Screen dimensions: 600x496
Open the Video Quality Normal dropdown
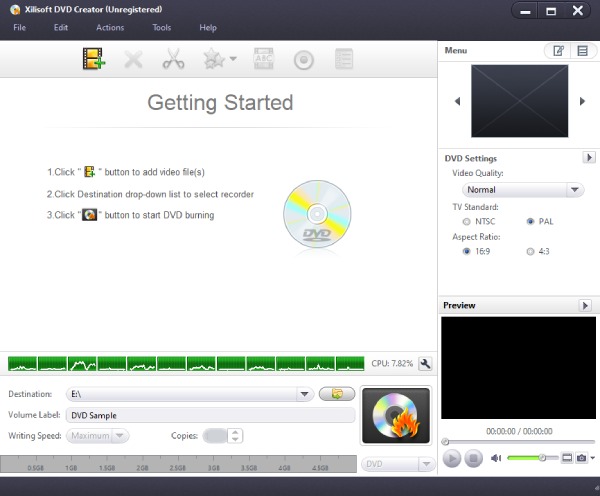click(x=523, y=190)
